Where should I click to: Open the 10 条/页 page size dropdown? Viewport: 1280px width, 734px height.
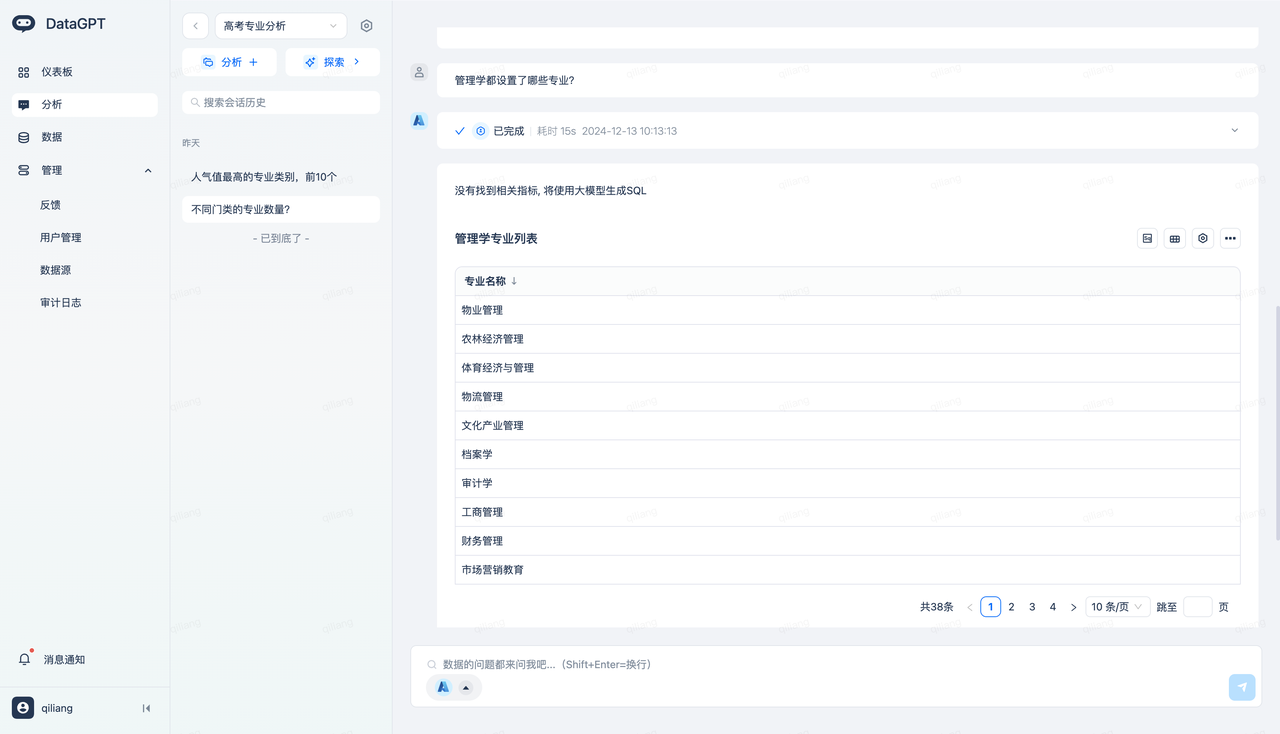pos(1117,607)
